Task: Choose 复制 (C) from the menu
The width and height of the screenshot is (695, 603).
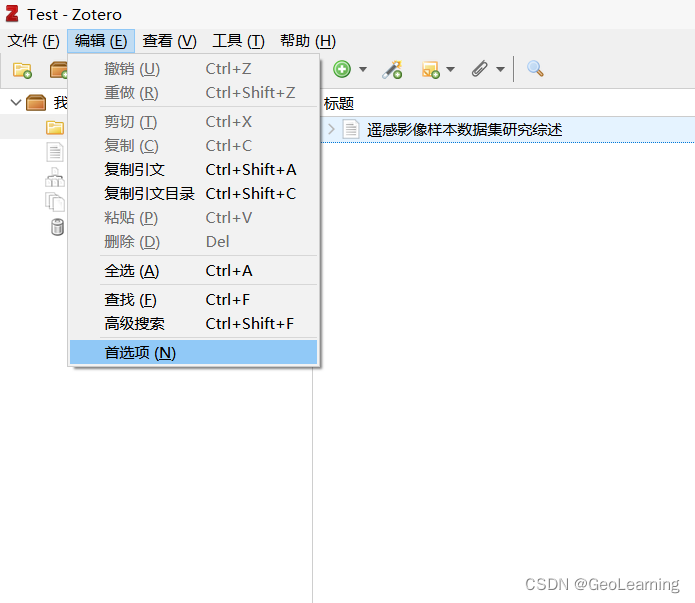Action: click(193, 145)
